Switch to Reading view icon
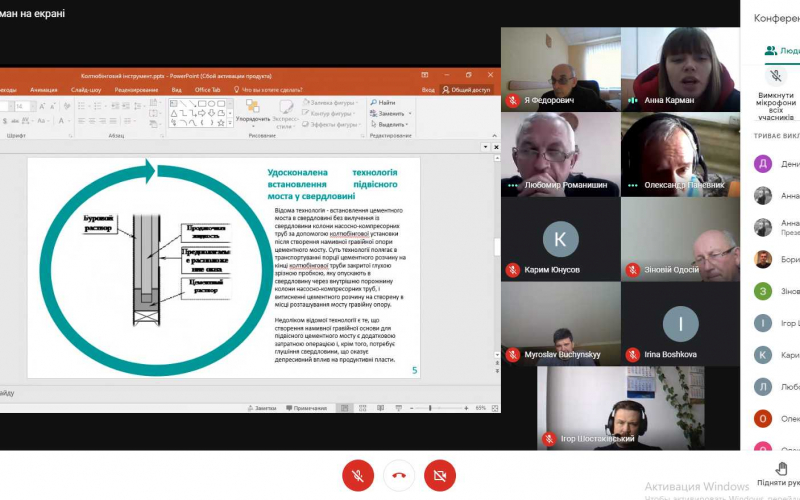Screen dimensions: 800x500 [381, 408]
